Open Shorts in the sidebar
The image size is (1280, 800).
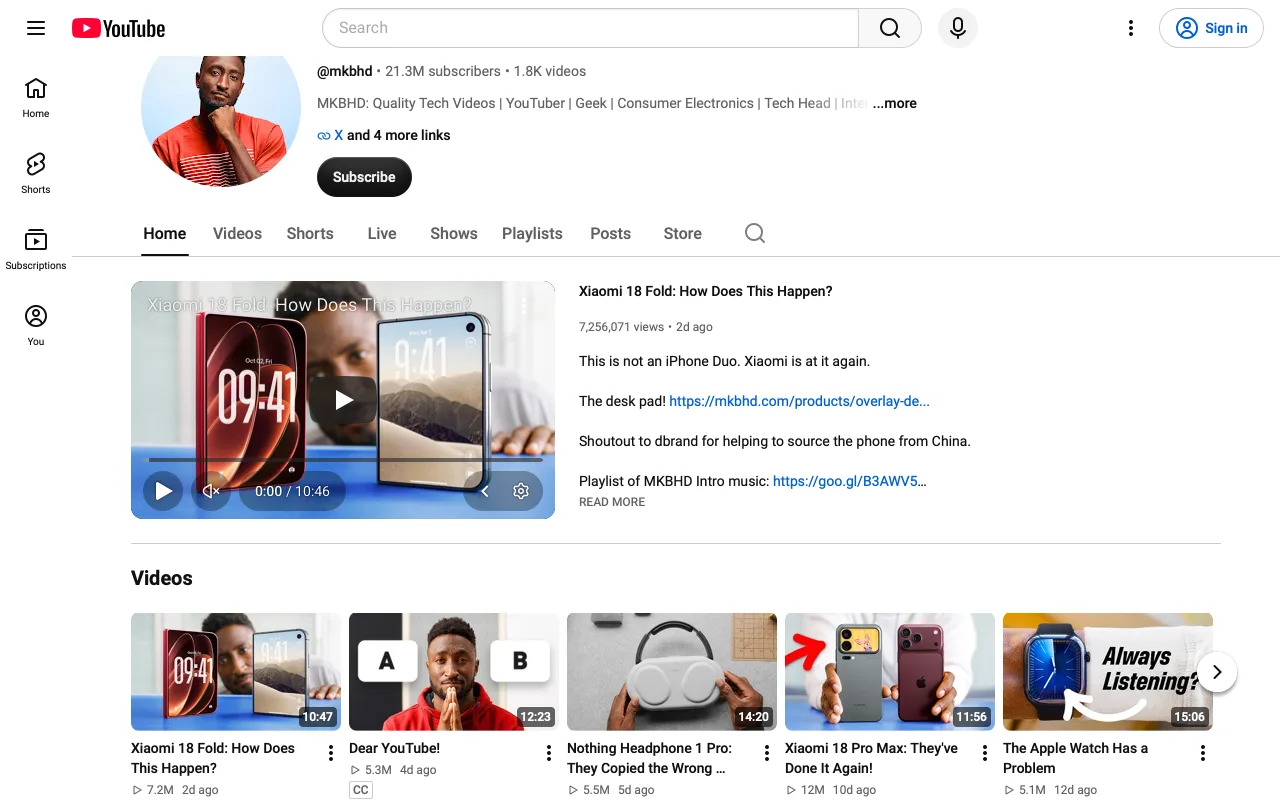tap(36, 173)
